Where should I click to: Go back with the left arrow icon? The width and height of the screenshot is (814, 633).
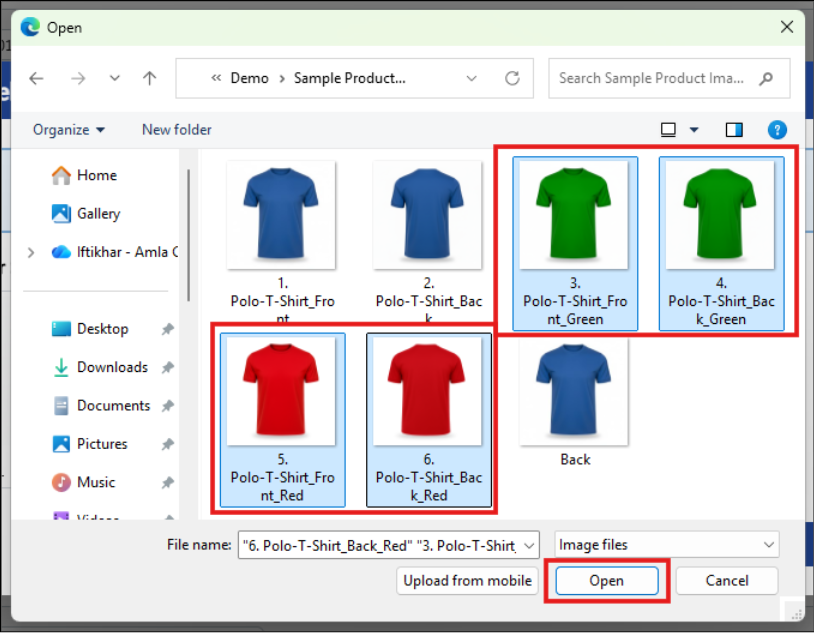point(36,78)
